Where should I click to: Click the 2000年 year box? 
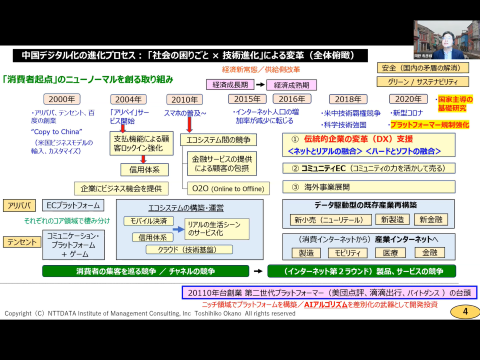click(x=62, y=99)
